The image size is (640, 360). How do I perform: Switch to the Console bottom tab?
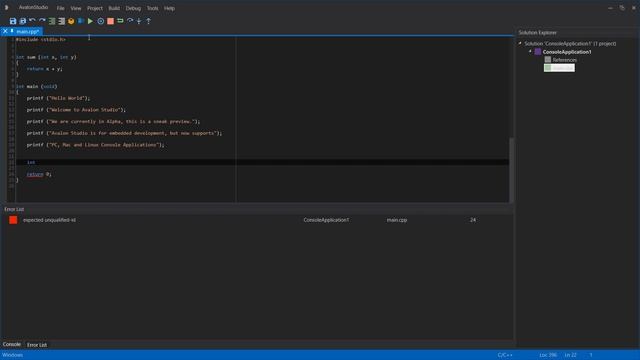pyautogui.click(x=11, y=344)
